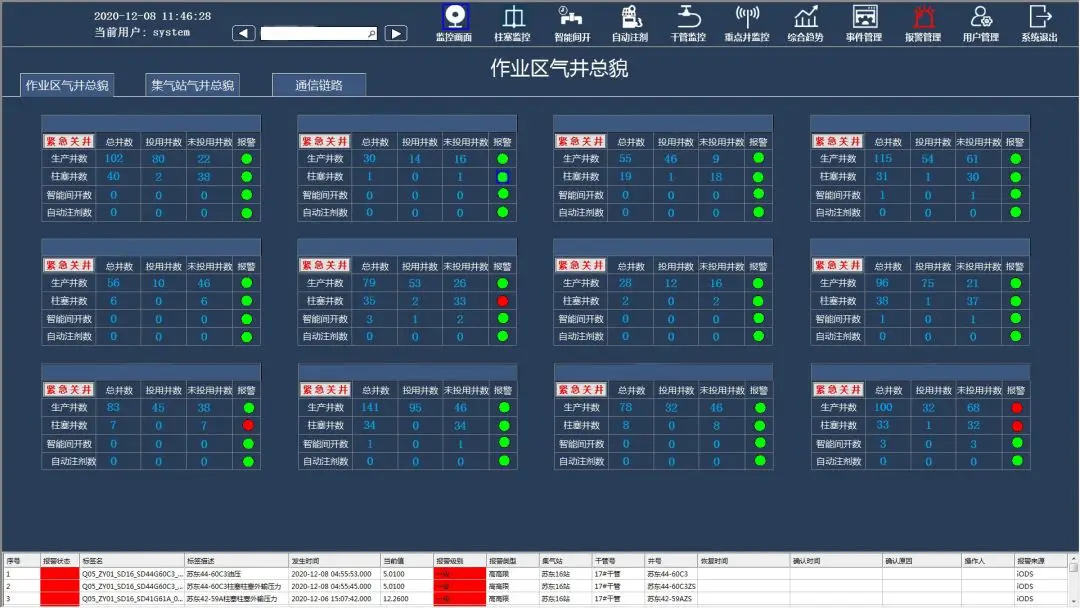Switch to the 通信链路 tab
This screenshot has width=1080, height=608.
pyautogui.click(x=319, y=85)
